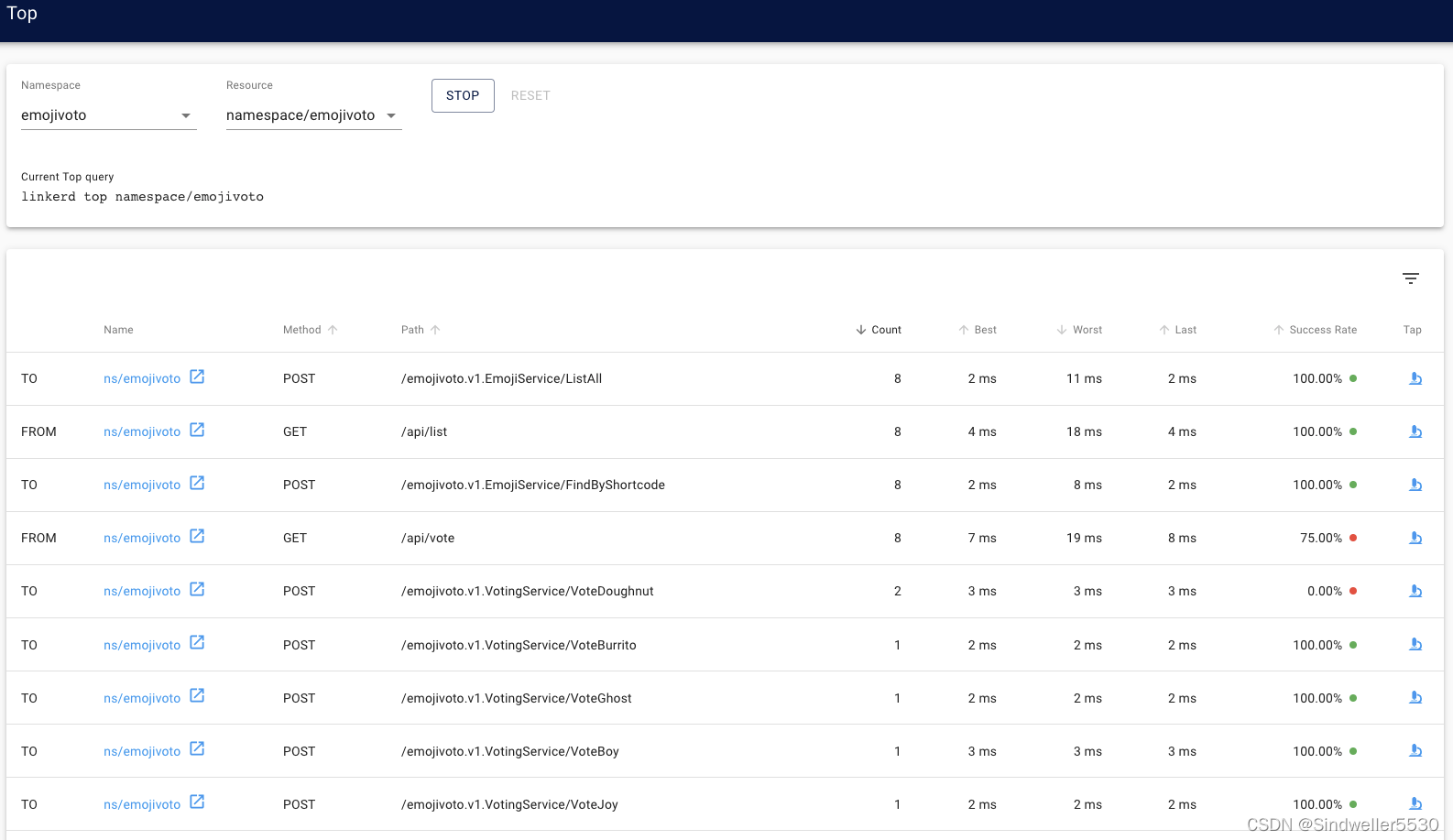Sort the table by Method column
This screenshot has width=1453, height=840.
pos(302,330)
